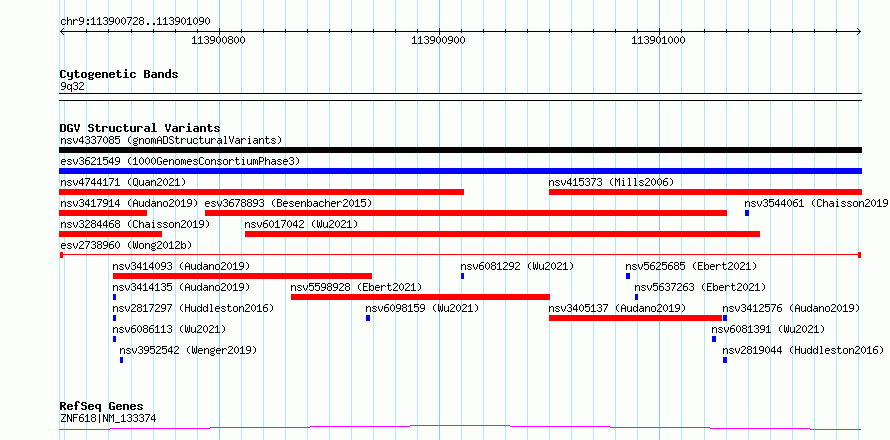Viewport: 890px width, 440px height.
Task: Select the esv3678893 (Besenbacher2015) label
Action: [x=288, y=203]
